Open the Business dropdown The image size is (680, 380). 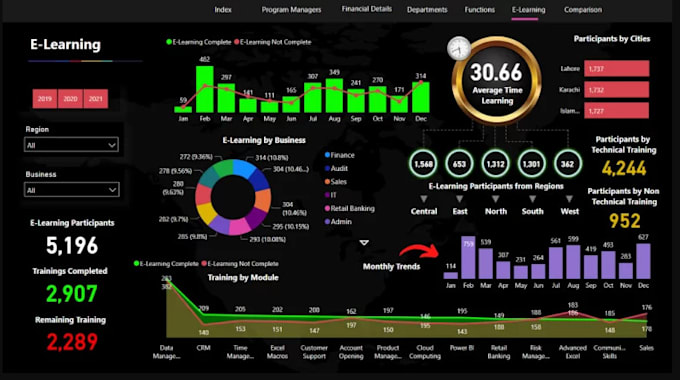point(72,190)
